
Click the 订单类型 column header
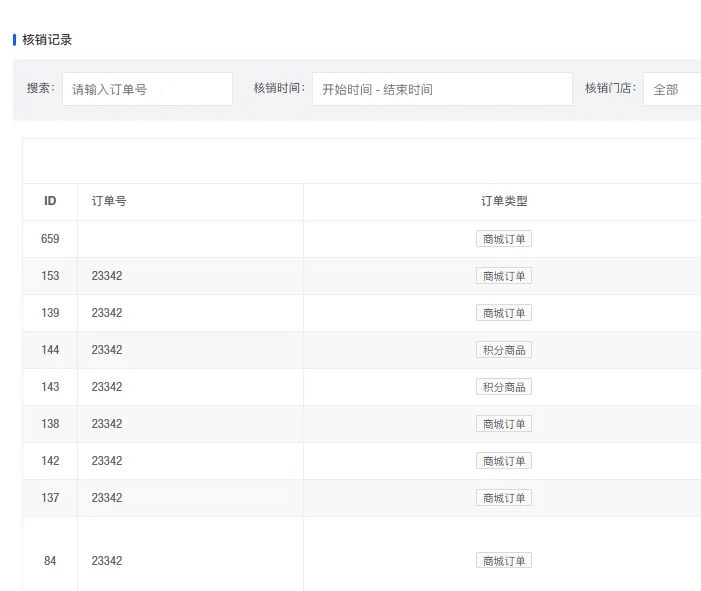coord(503,201)
